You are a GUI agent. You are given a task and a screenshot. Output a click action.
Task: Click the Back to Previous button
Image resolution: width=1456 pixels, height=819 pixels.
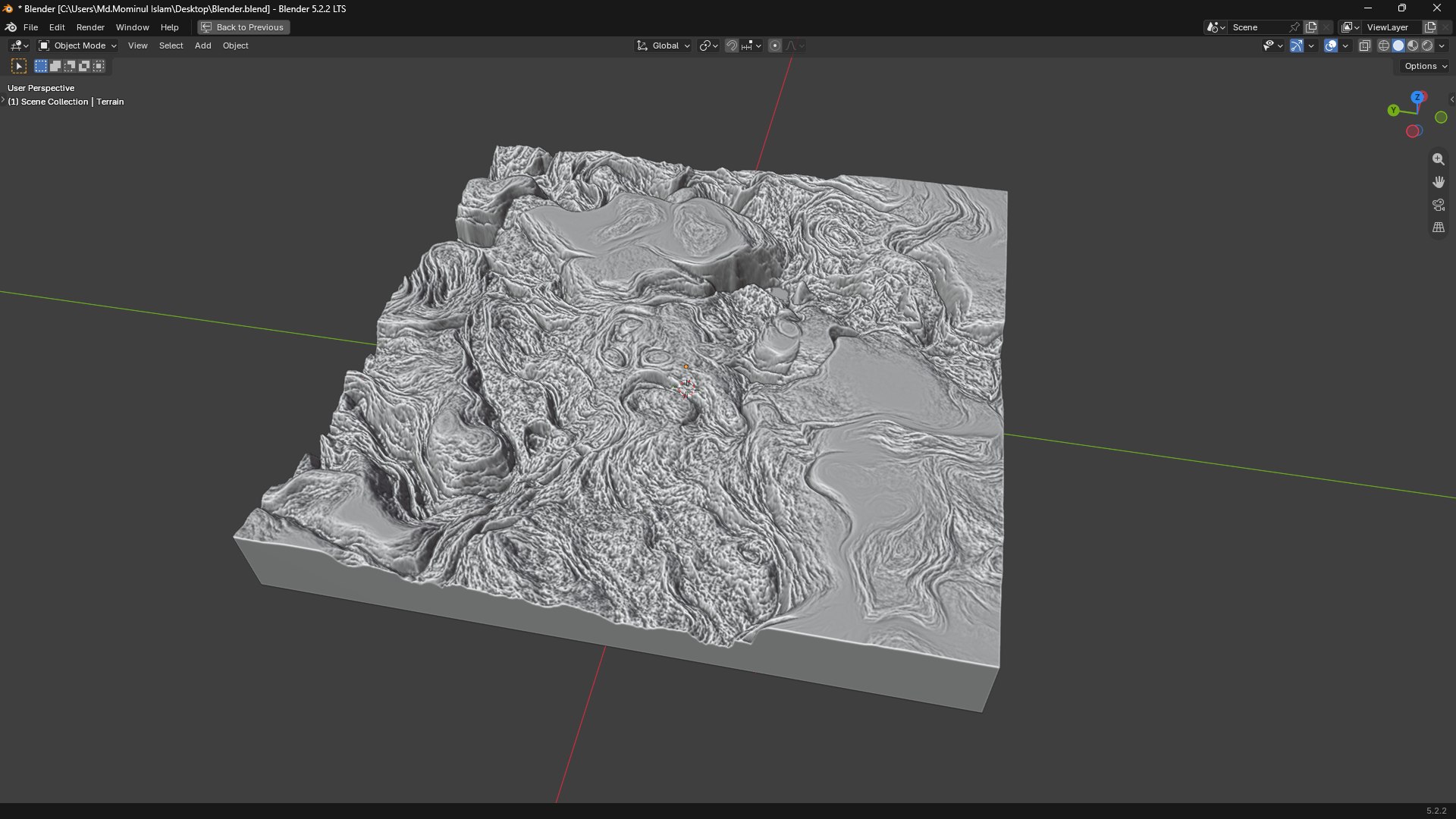(x=243, y=27)
